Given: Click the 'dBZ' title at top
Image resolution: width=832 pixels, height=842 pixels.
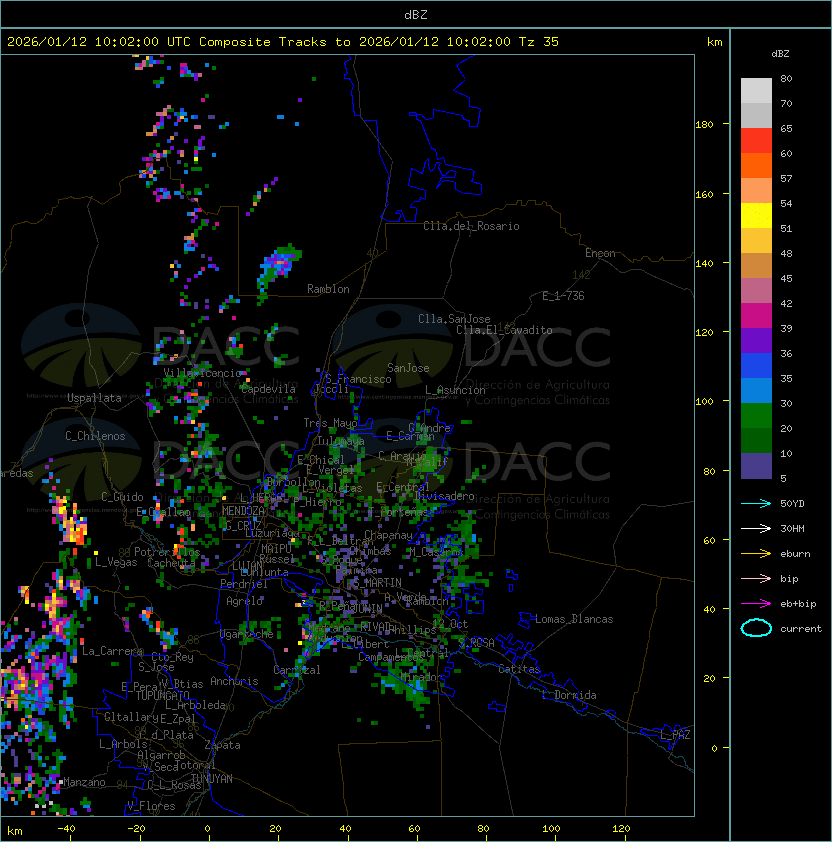Looking at the screenshot, I should (416, 15).
